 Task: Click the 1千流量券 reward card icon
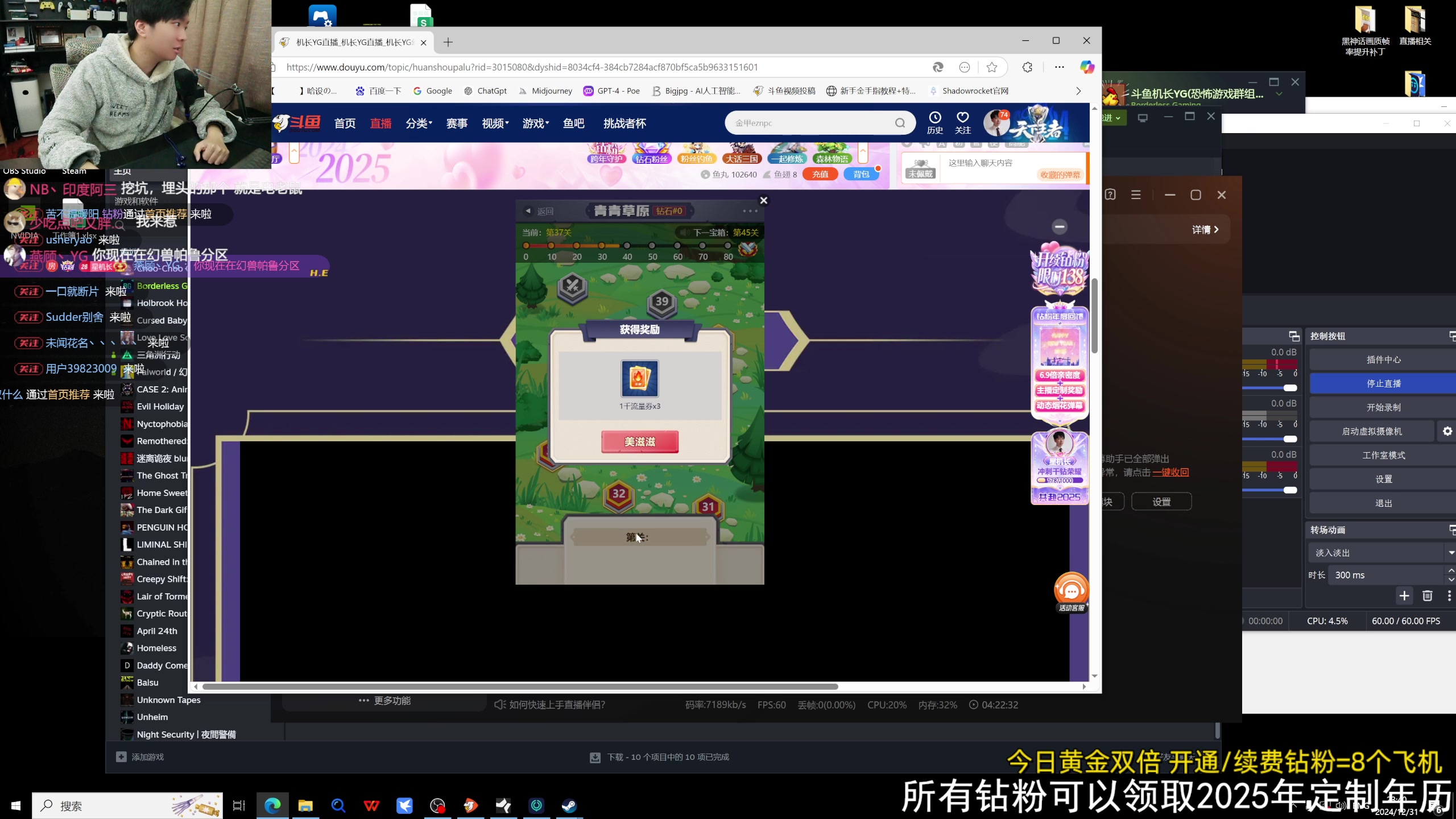click(x=640, y=379)
